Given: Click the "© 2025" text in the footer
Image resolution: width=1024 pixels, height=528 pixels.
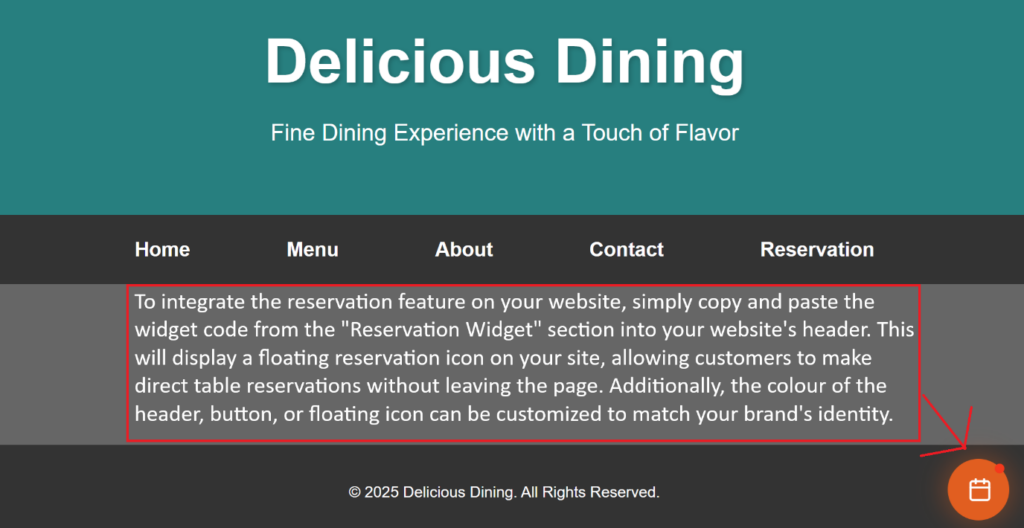Looking at the screenshot, I should tap(373, 492).
